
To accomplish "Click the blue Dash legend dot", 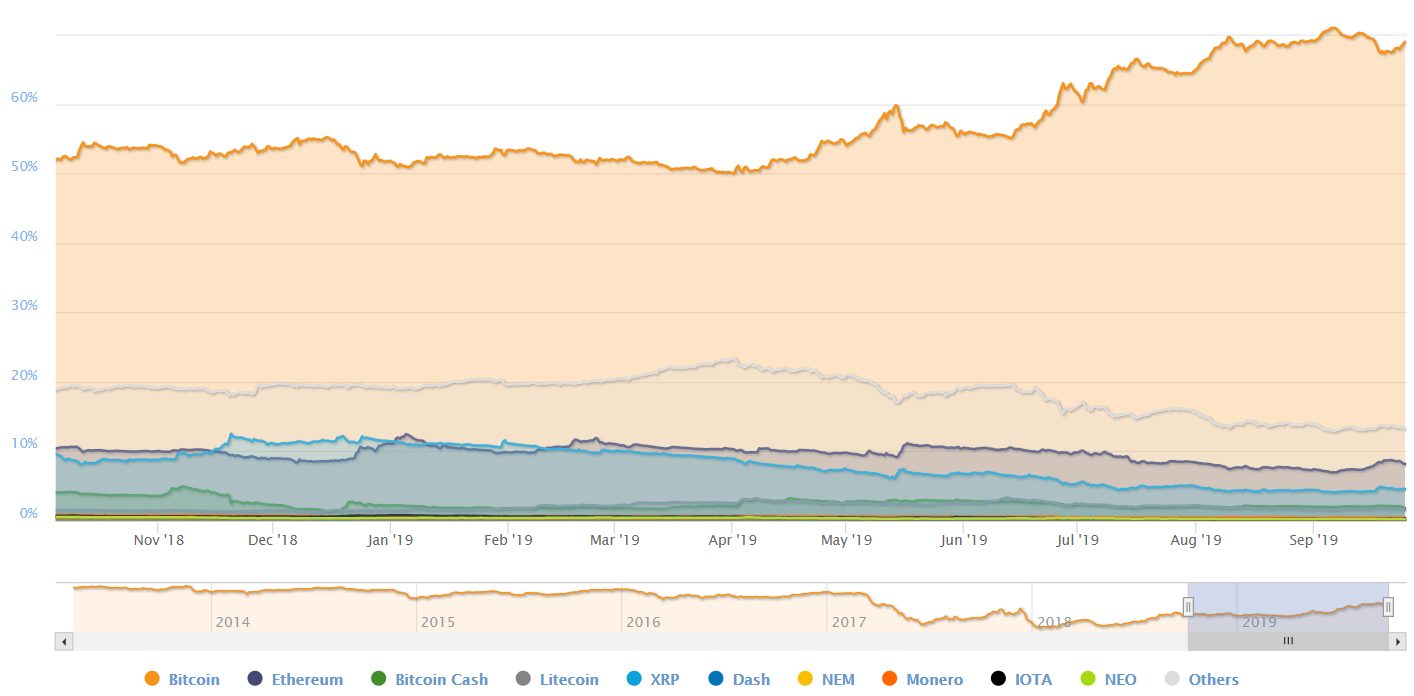I will pyautogui.click(x=715, y=679).
